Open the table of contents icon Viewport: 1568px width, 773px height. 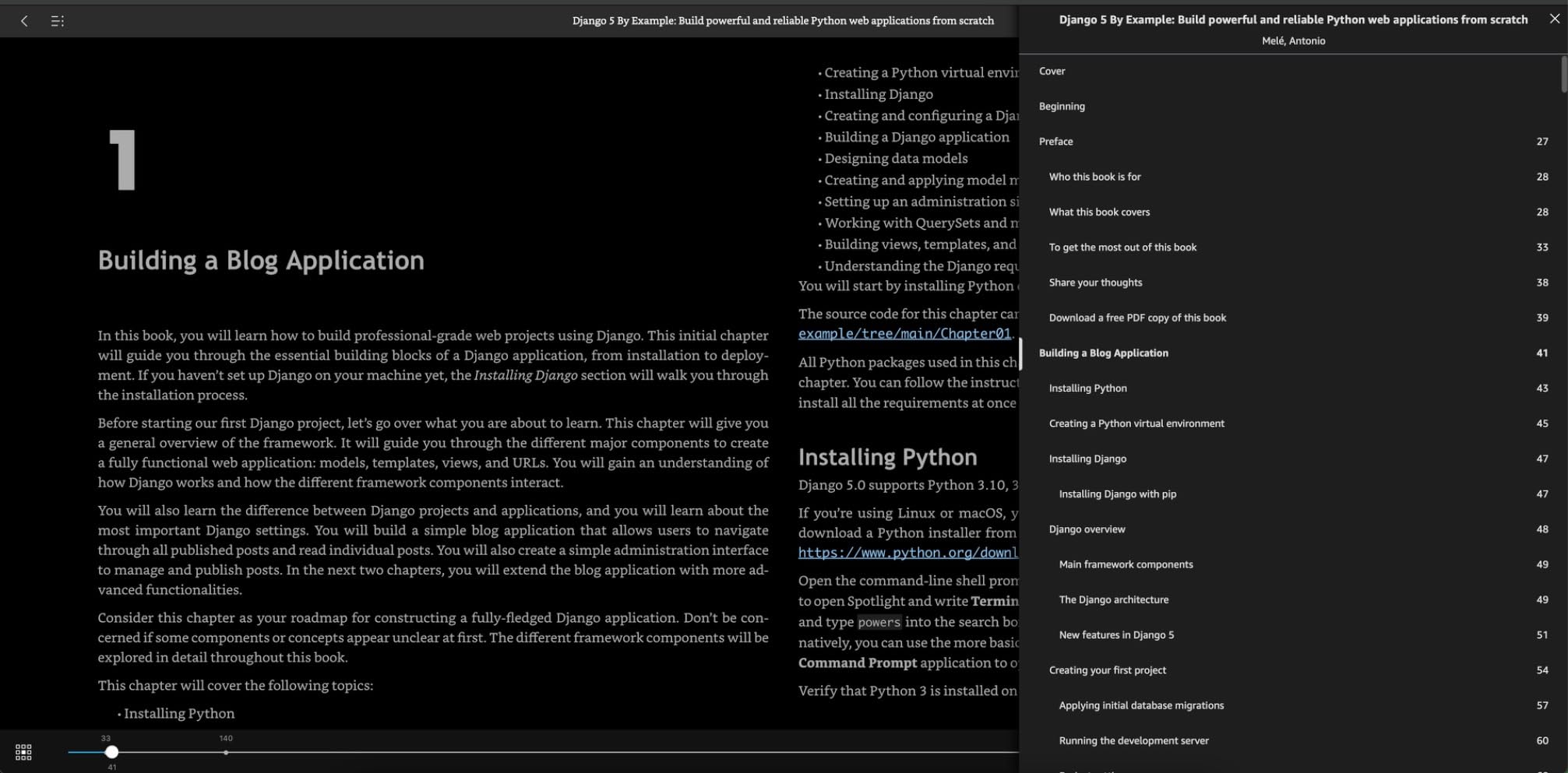point(57,21)
